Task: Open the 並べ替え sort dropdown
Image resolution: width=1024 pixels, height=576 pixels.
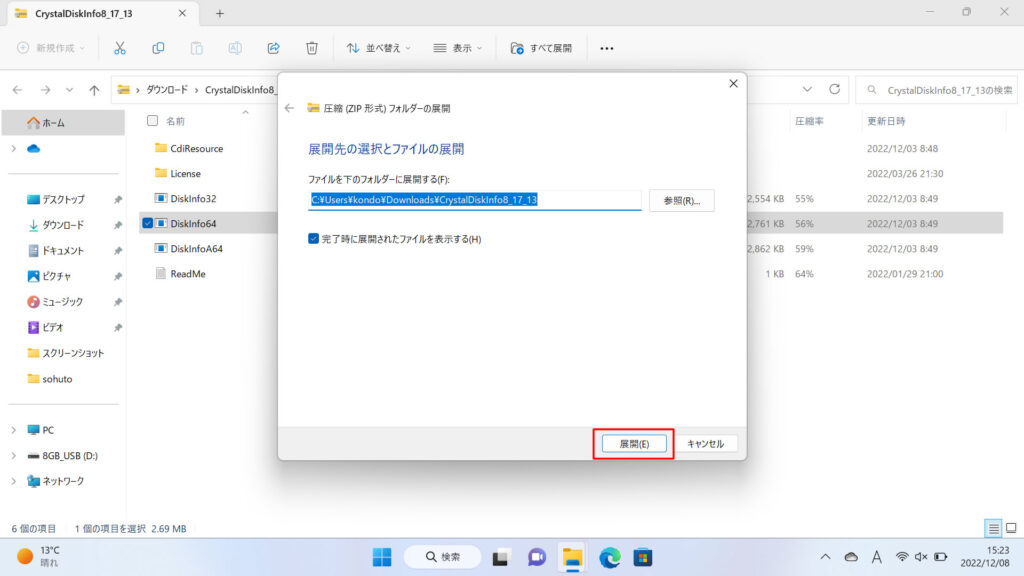Action: pos(379,48)
